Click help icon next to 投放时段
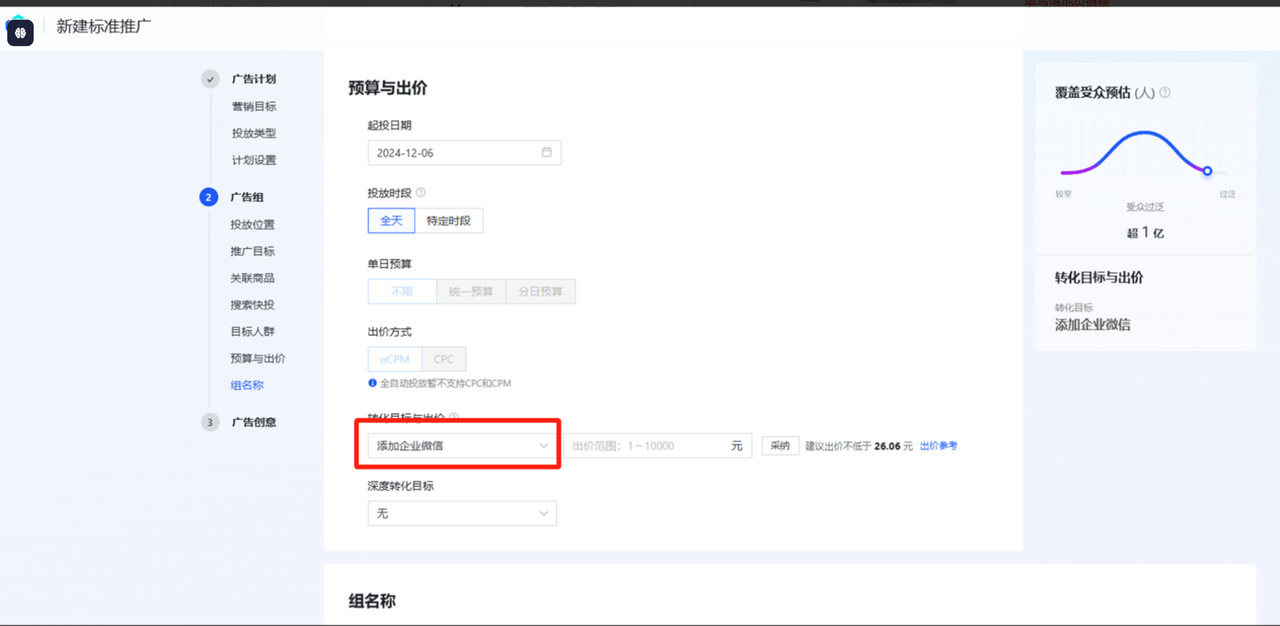Viewport: 1280px width, 626px height. tap(420, 192)
